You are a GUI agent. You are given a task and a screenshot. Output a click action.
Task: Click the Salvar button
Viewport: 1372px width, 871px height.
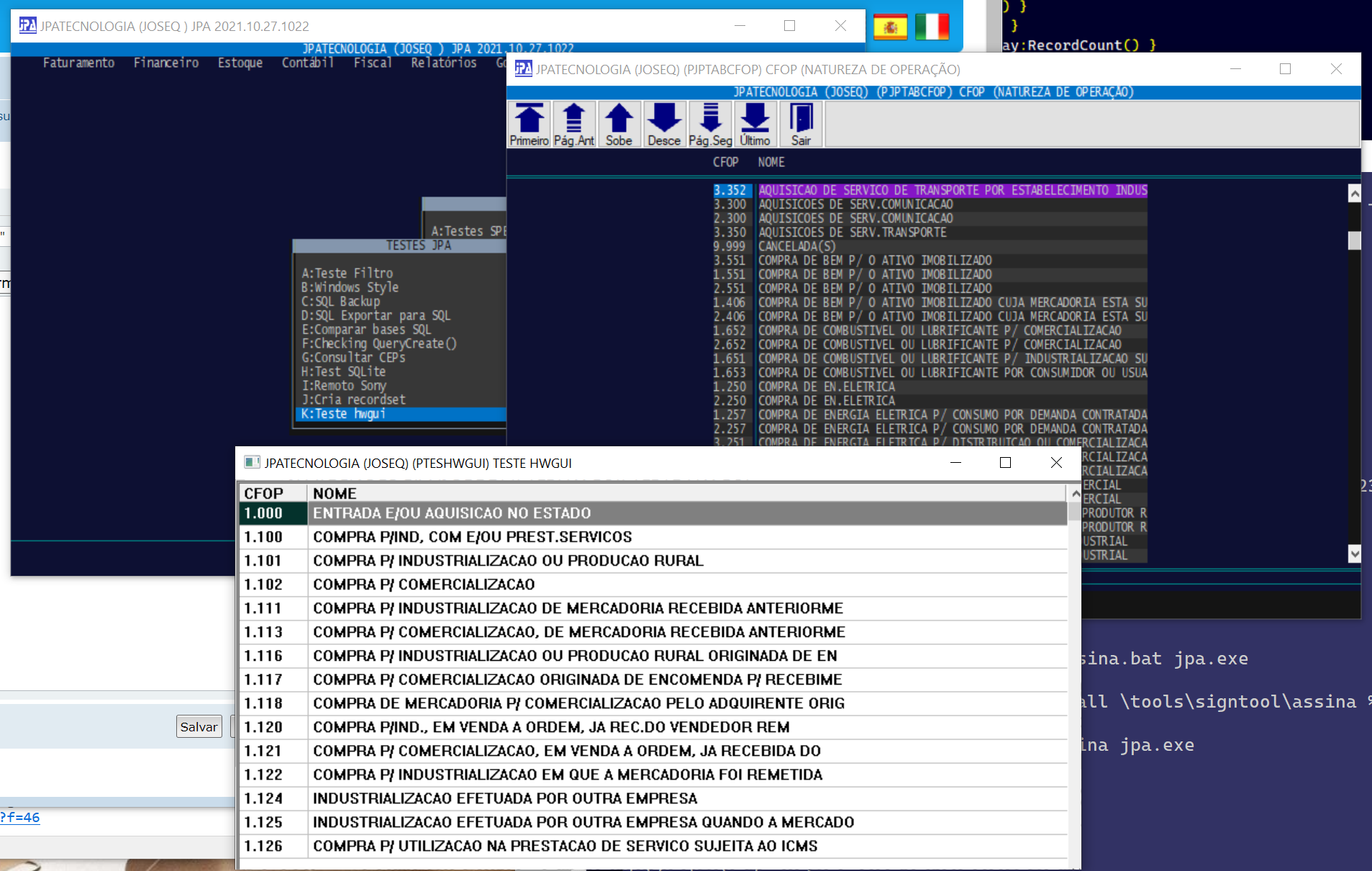pos(199,727)
